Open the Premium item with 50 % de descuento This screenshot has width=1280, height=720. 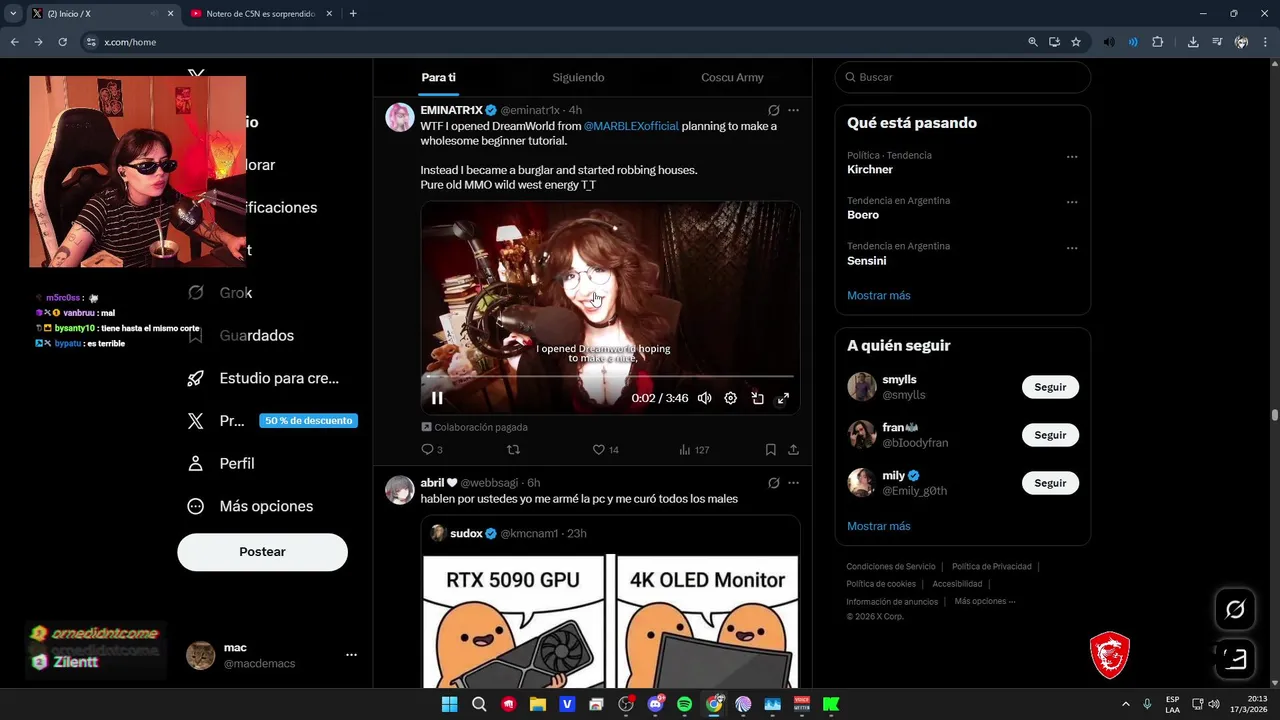(x=272, y=421)
